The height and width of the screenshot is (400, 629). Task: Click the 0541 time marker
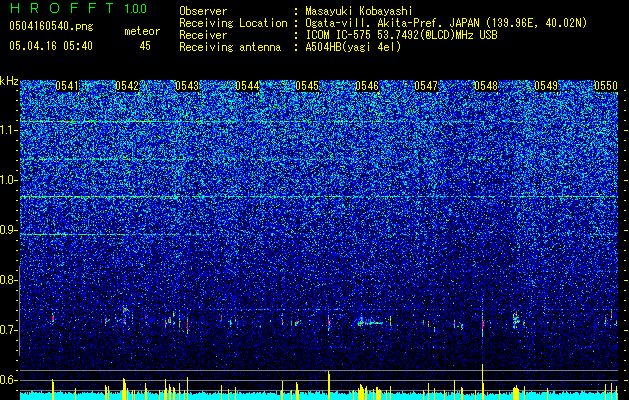click(67, 86)
